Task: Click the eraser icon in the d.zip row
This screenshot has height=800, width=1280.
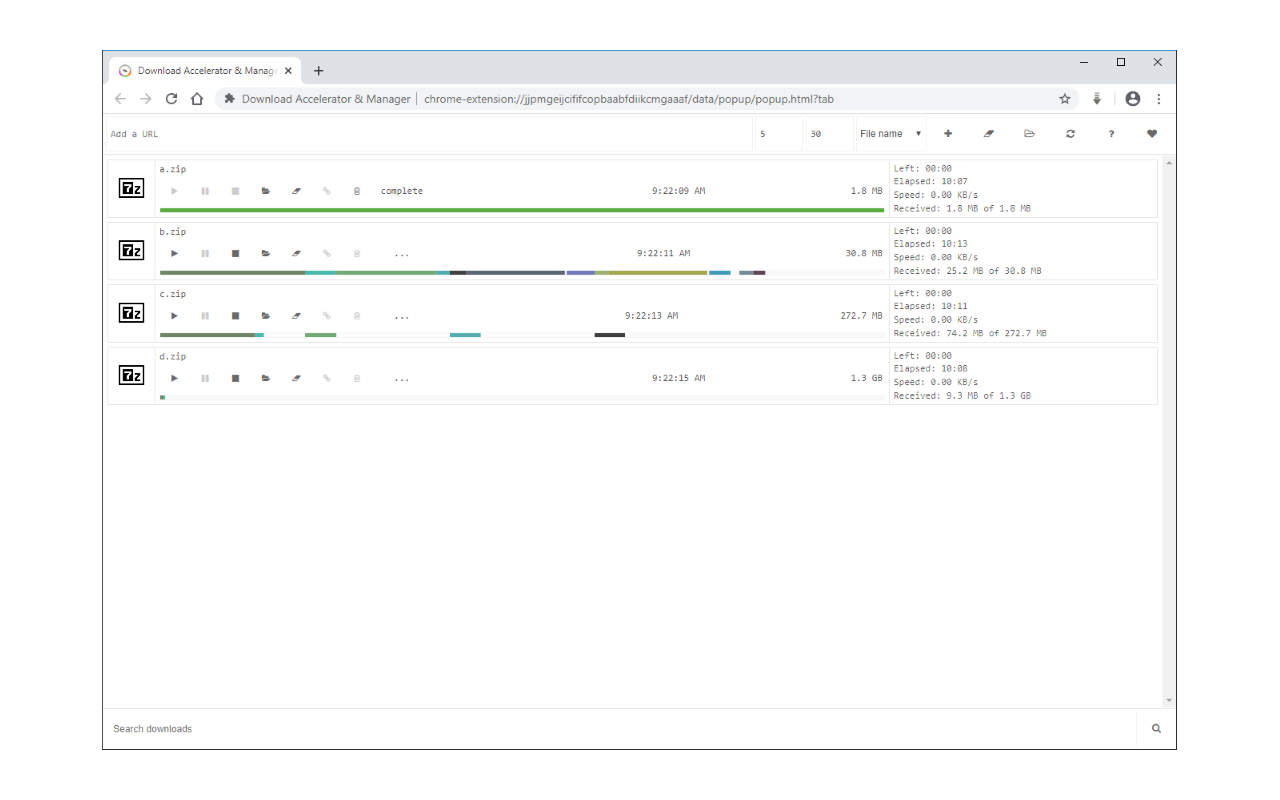Action: click(x=296, y=379)
